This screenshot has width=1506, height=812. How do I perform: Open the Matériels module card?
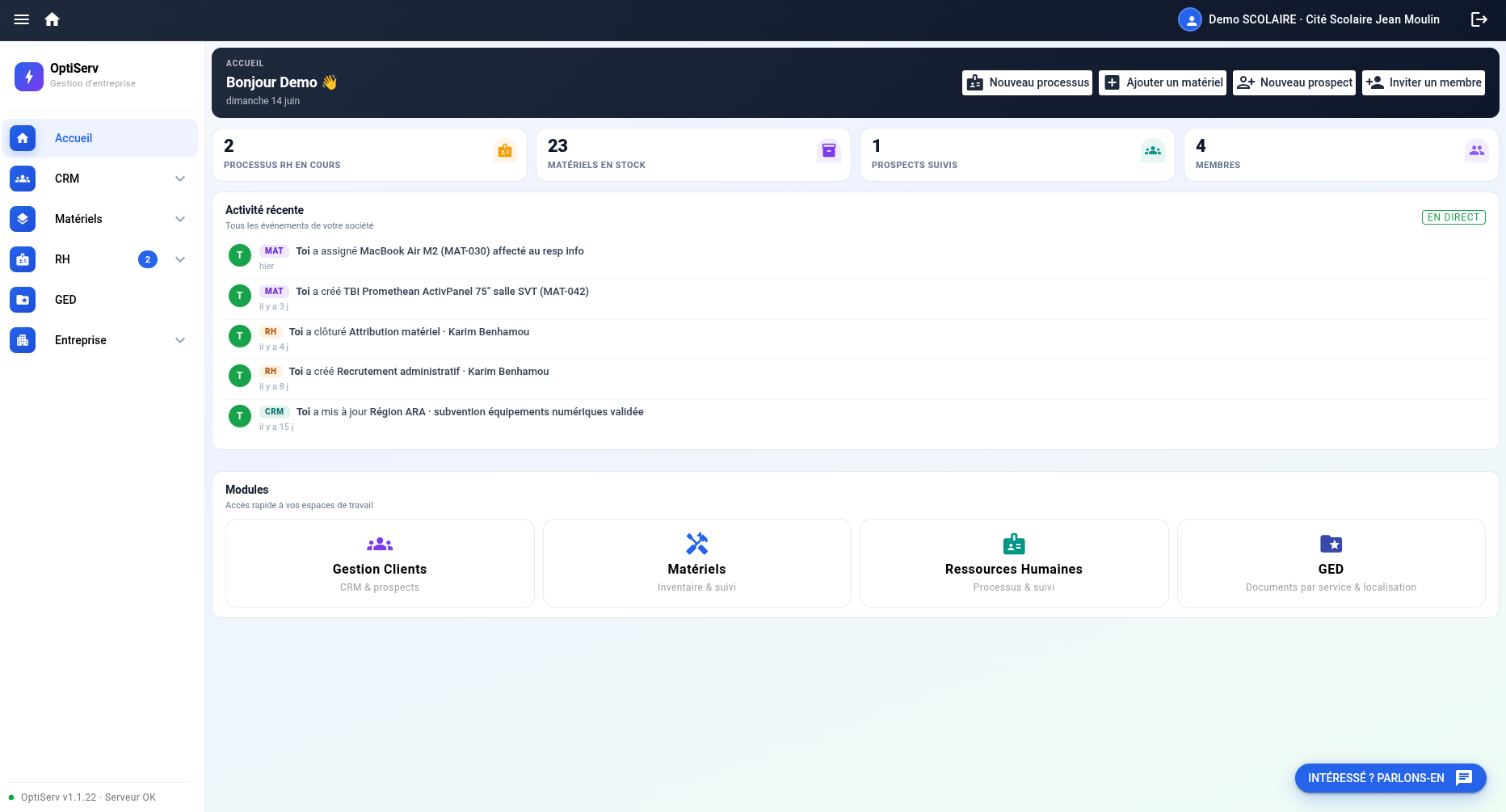pos(696,563)
